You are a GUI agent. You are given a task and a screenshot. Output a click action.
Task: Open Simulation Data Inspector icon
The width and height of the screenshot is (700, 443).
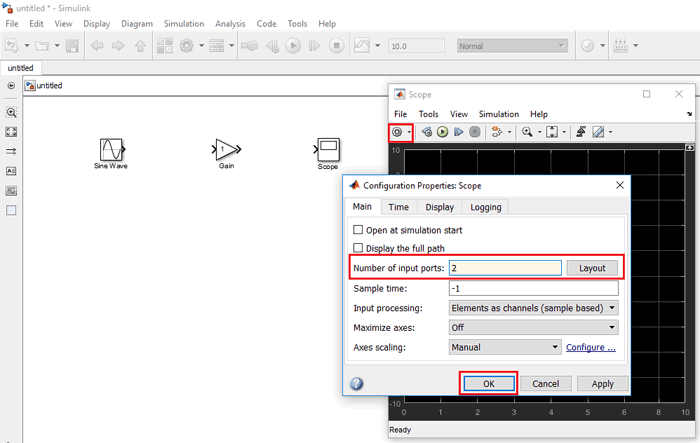[x=362, y=46]
